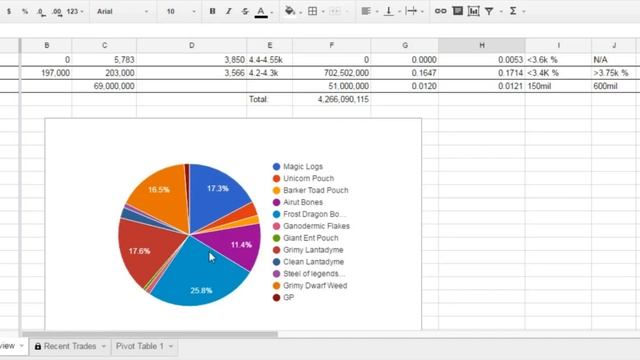
Task: Select highlighted column H header
Action: (482, 45)
